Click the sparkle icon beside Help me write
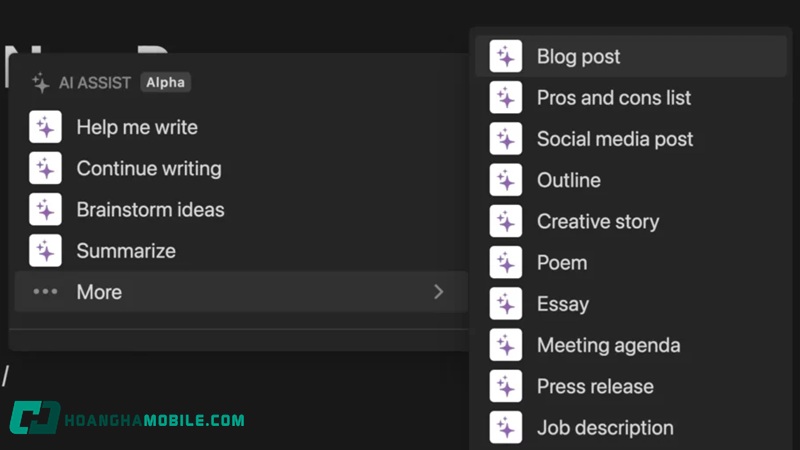The image size is (800, 450). [46, 127]
